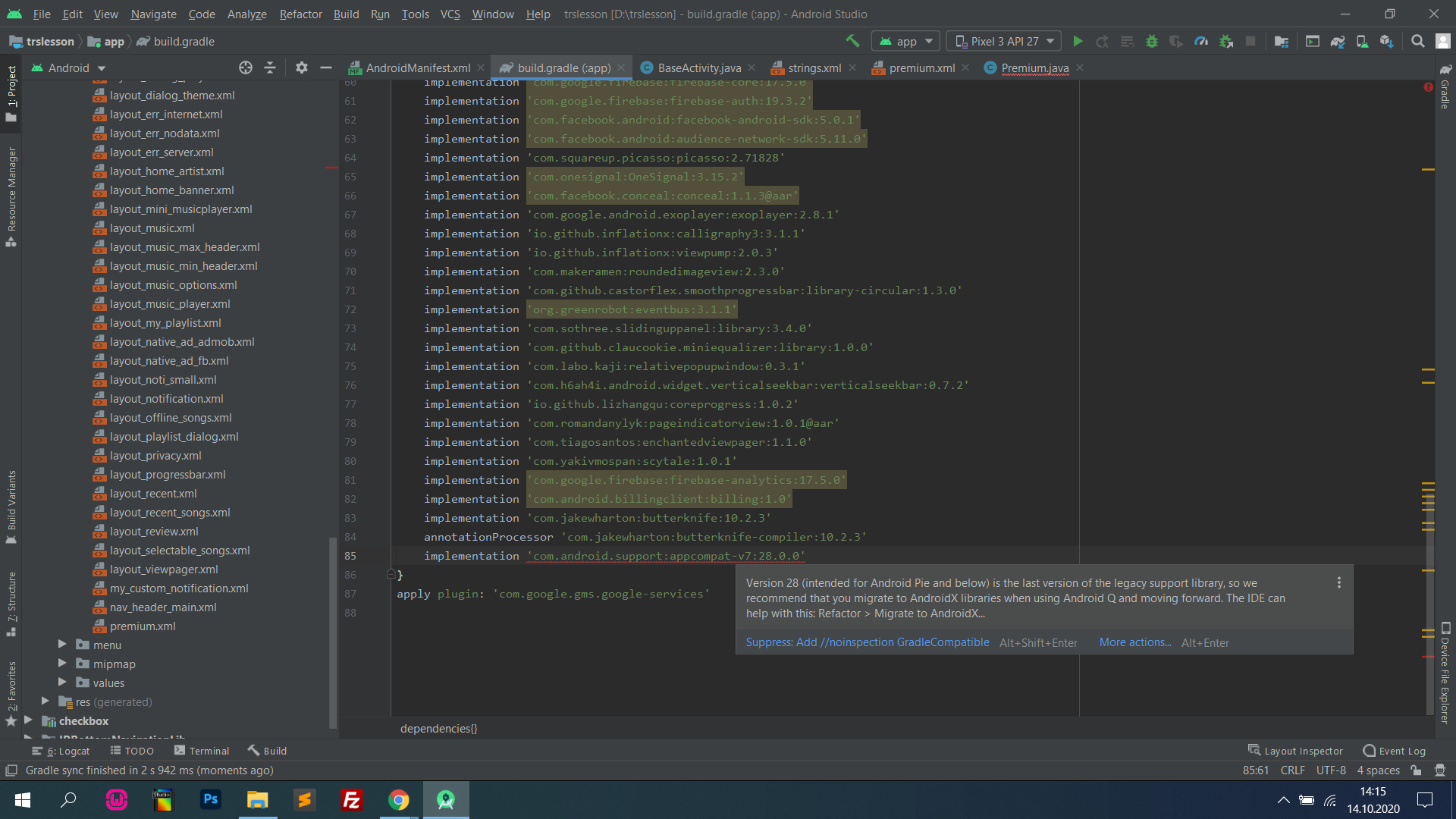Click Collapse All icon in project panel
Screen dimensions: 1456x819
point(270,67)
